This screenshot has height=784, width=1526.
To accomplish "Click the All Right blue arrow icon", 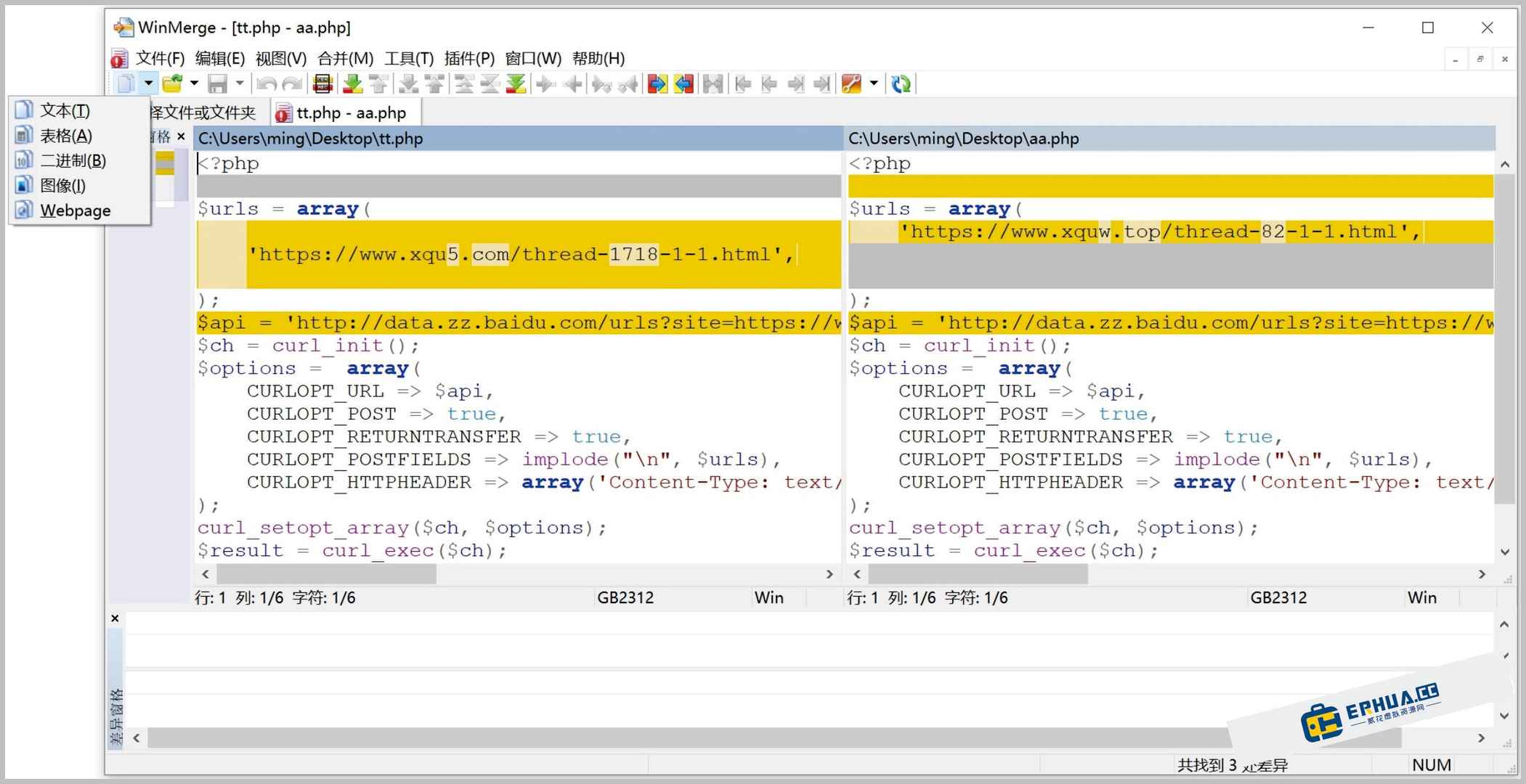I will point(657,84).
